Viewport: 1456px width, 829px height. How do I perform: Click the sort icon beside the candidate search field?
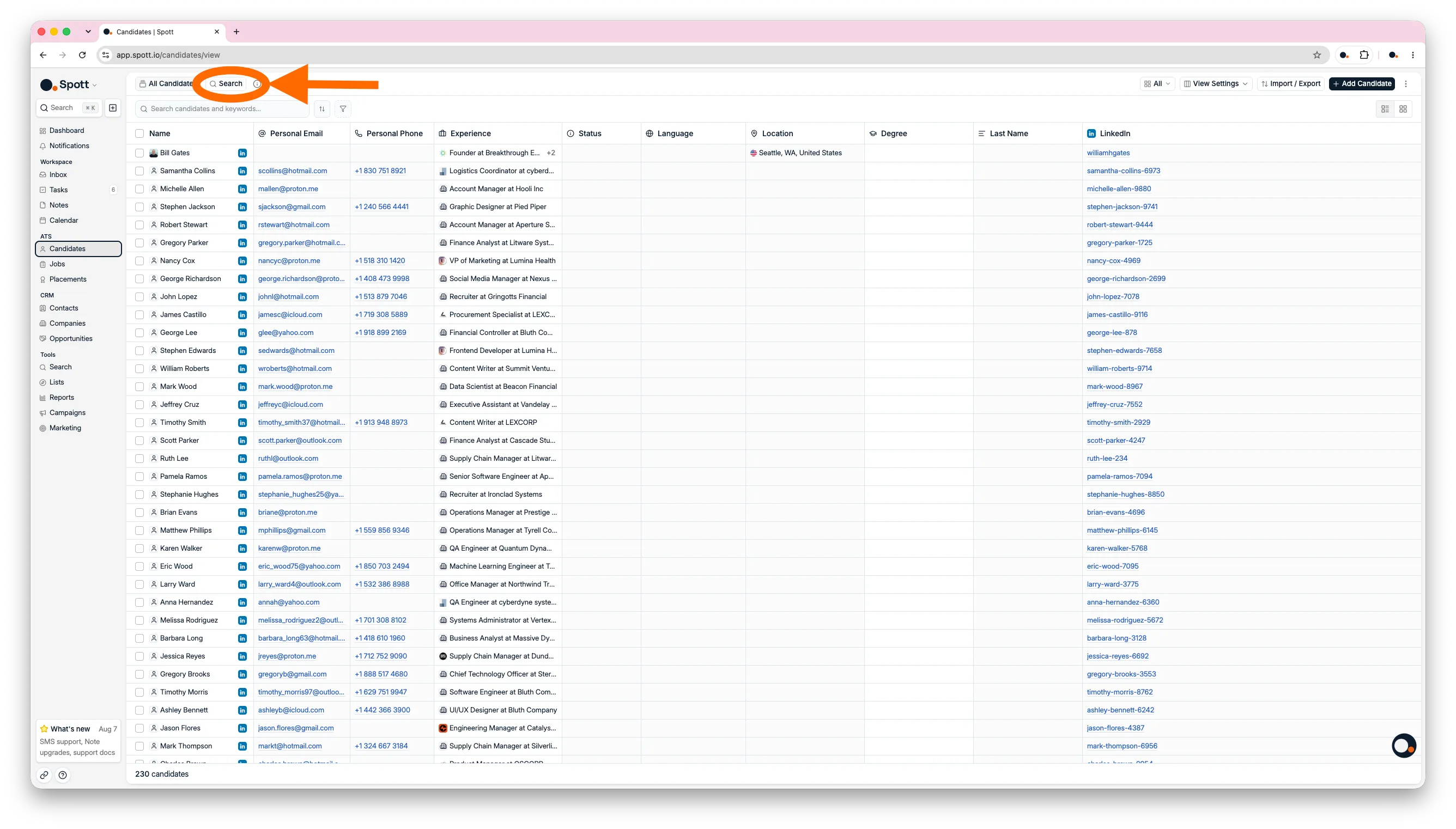[321, 109]
